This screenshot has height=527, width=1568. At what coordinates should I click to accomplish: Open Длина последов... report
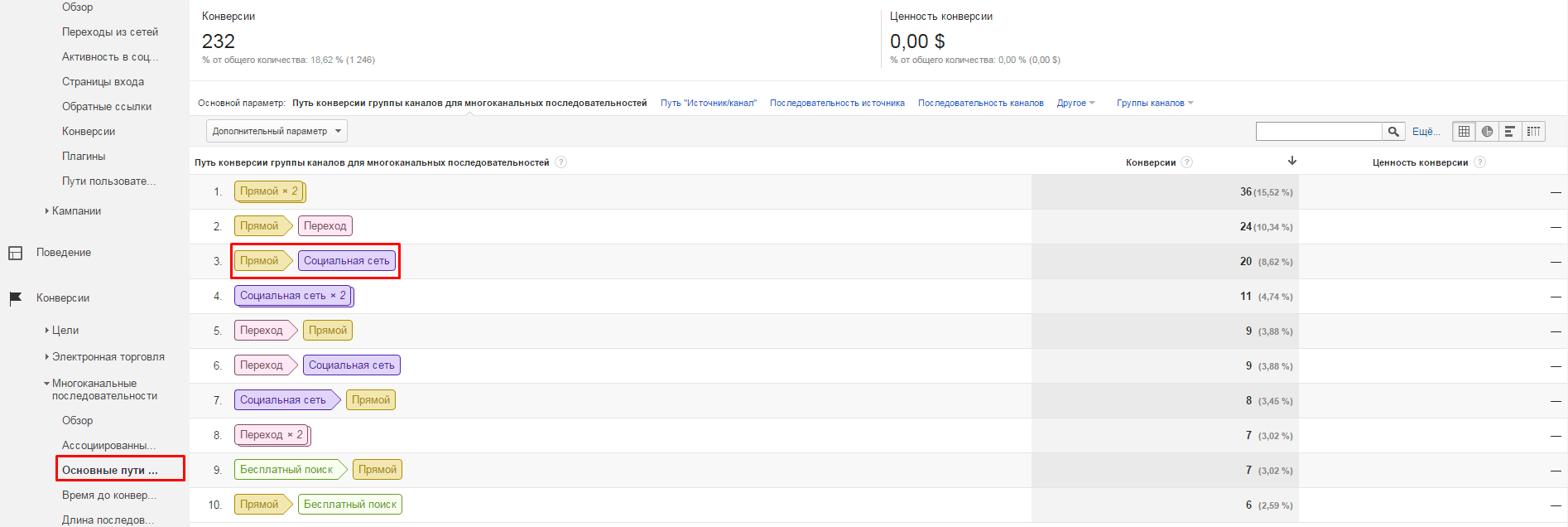(108, 520)
